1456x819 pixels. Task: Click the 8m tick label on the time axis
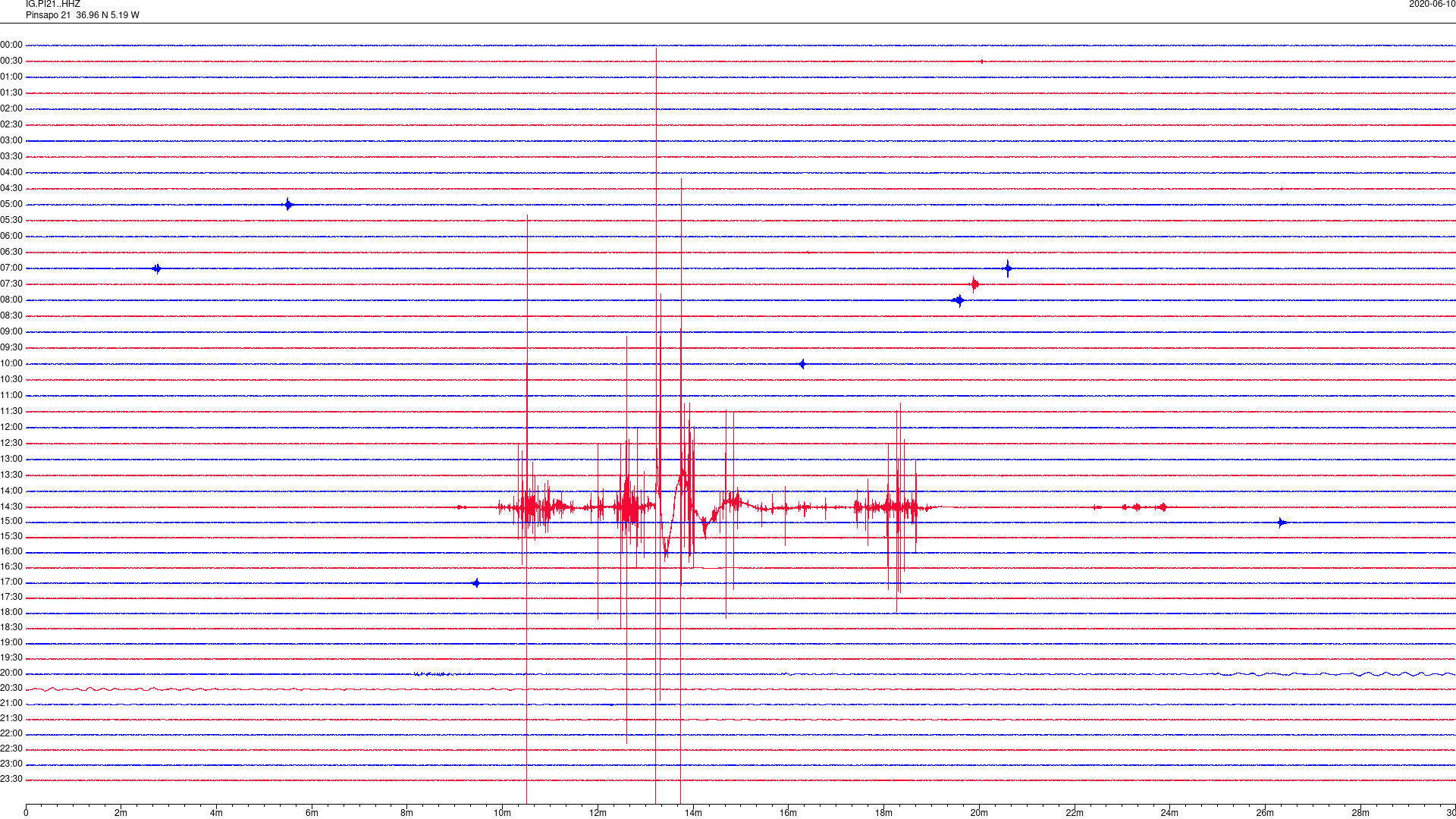406,813
